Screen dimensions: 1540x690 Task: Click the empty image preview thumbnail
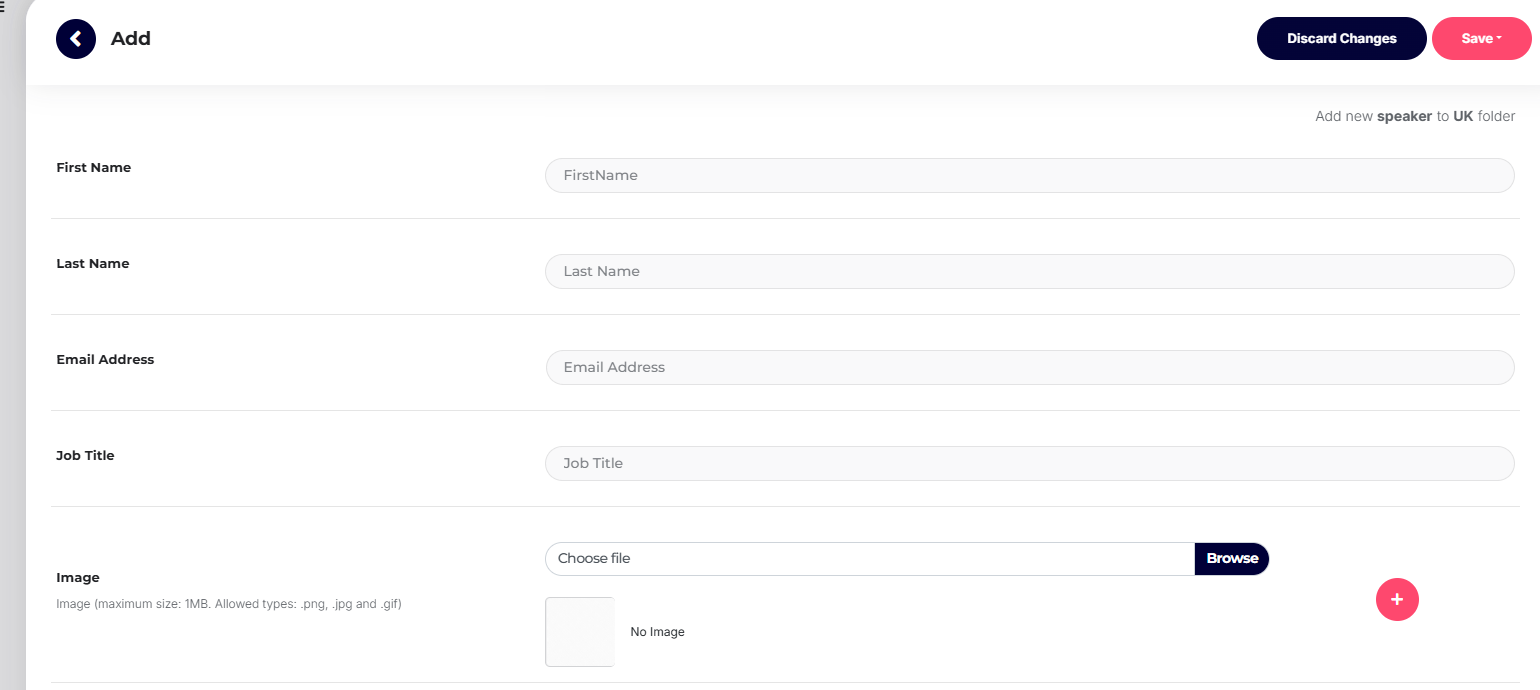(579, 632)
